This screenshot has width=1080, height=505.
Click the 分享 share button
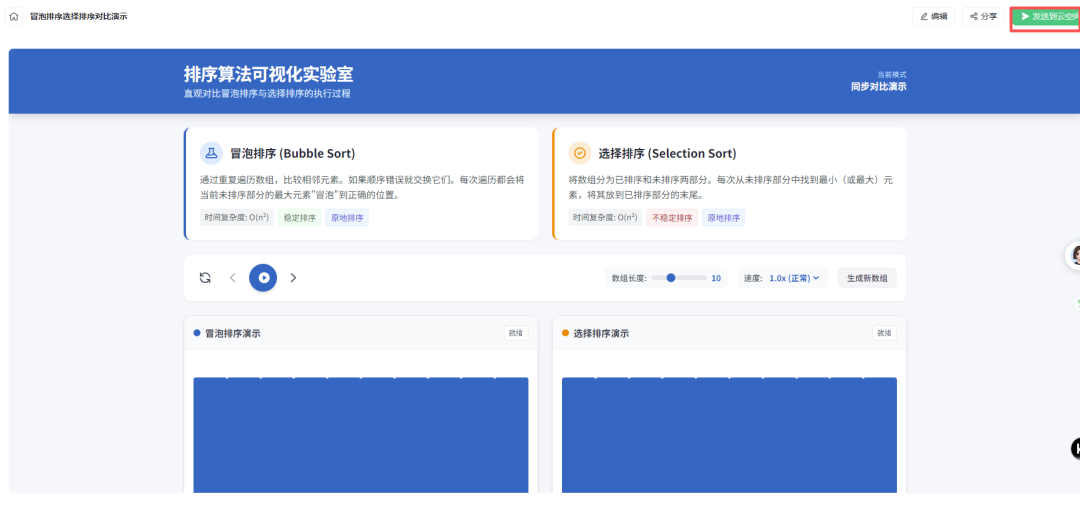pyautogui.click(x=983, y=17)
